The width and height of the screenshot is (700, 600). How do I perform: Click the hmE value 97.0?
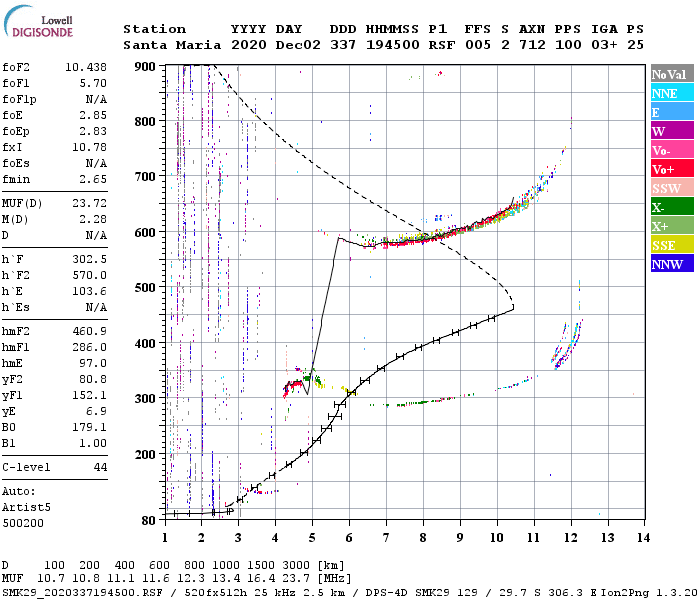click(93, 363)
